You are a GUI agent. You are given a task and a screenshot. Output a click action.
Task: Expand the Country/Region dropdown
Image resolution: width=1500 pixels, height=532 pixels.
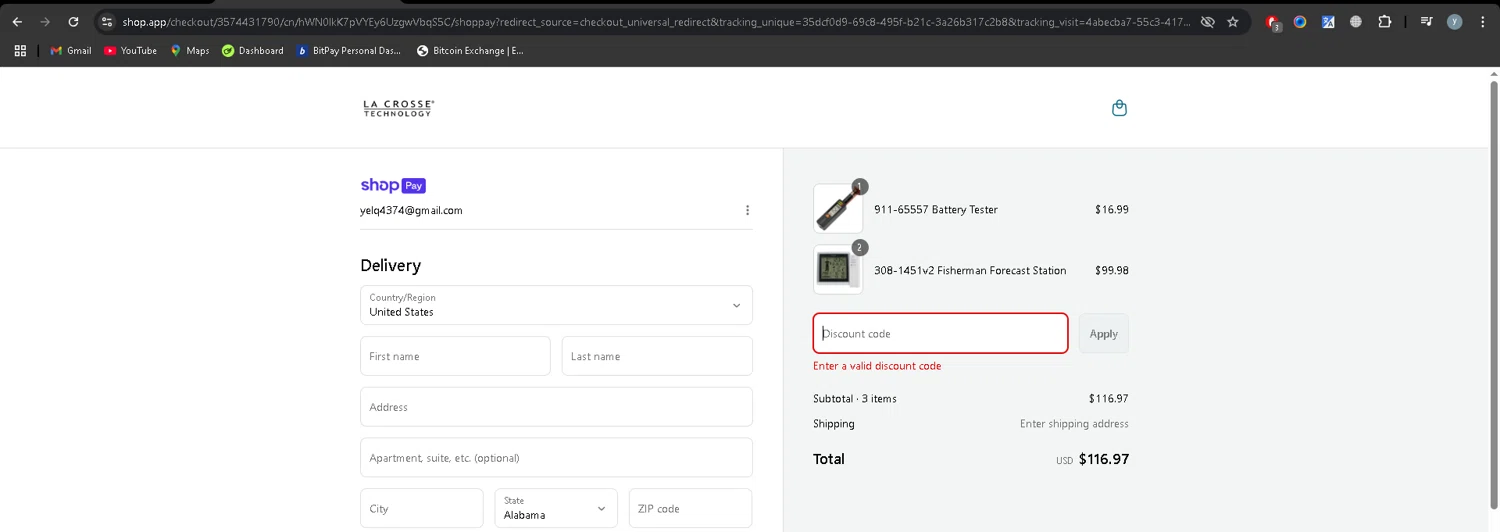[x=556, y=305]
